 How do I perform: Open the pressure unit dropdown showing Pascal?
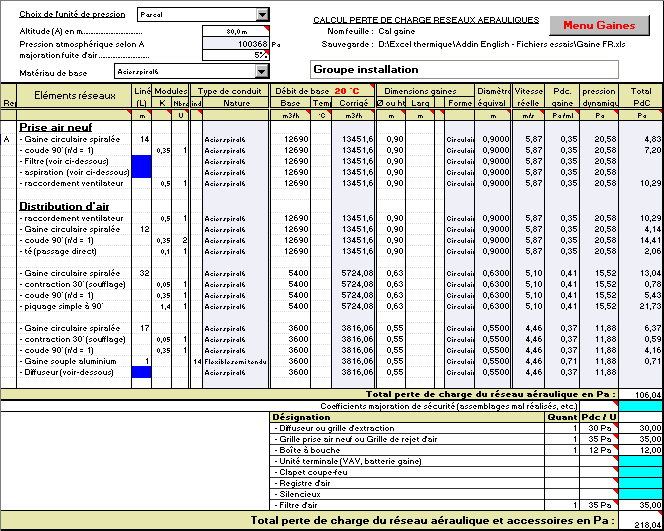263,15
